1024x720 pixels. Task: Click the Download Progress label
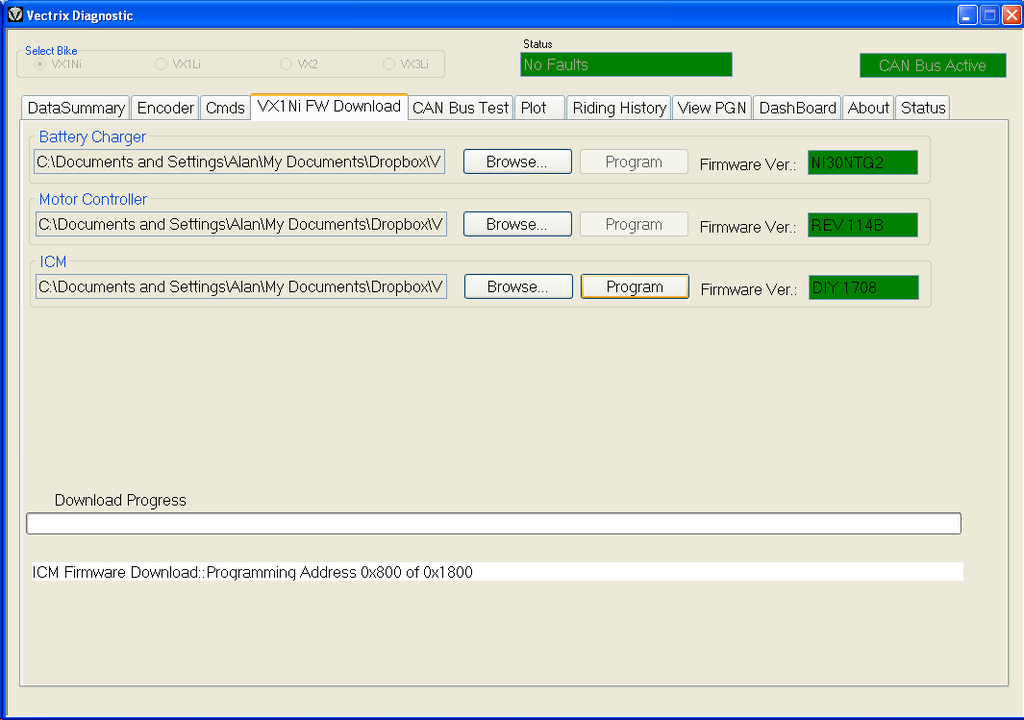pyautogui.click(x=120, y=500)
